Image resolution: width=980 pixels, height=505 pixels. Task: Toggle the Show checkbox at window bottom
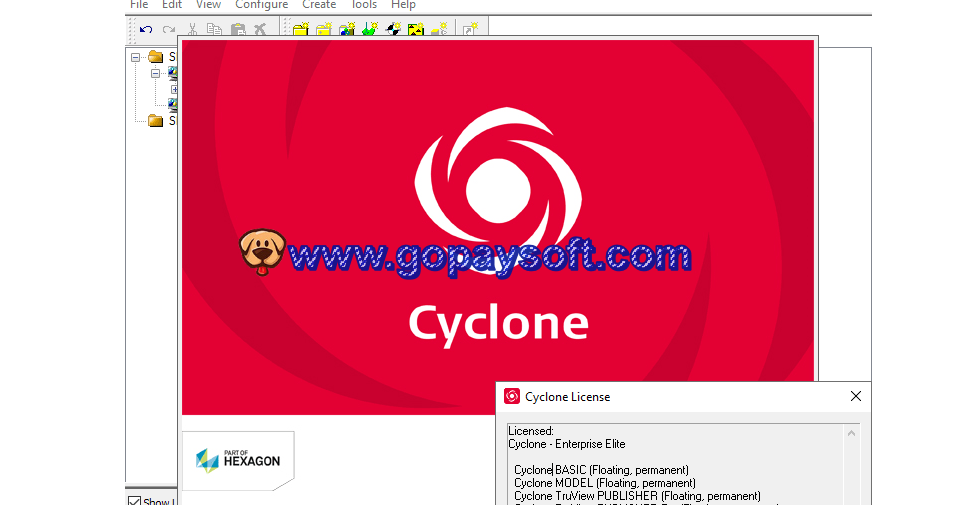tap(134, 501)
